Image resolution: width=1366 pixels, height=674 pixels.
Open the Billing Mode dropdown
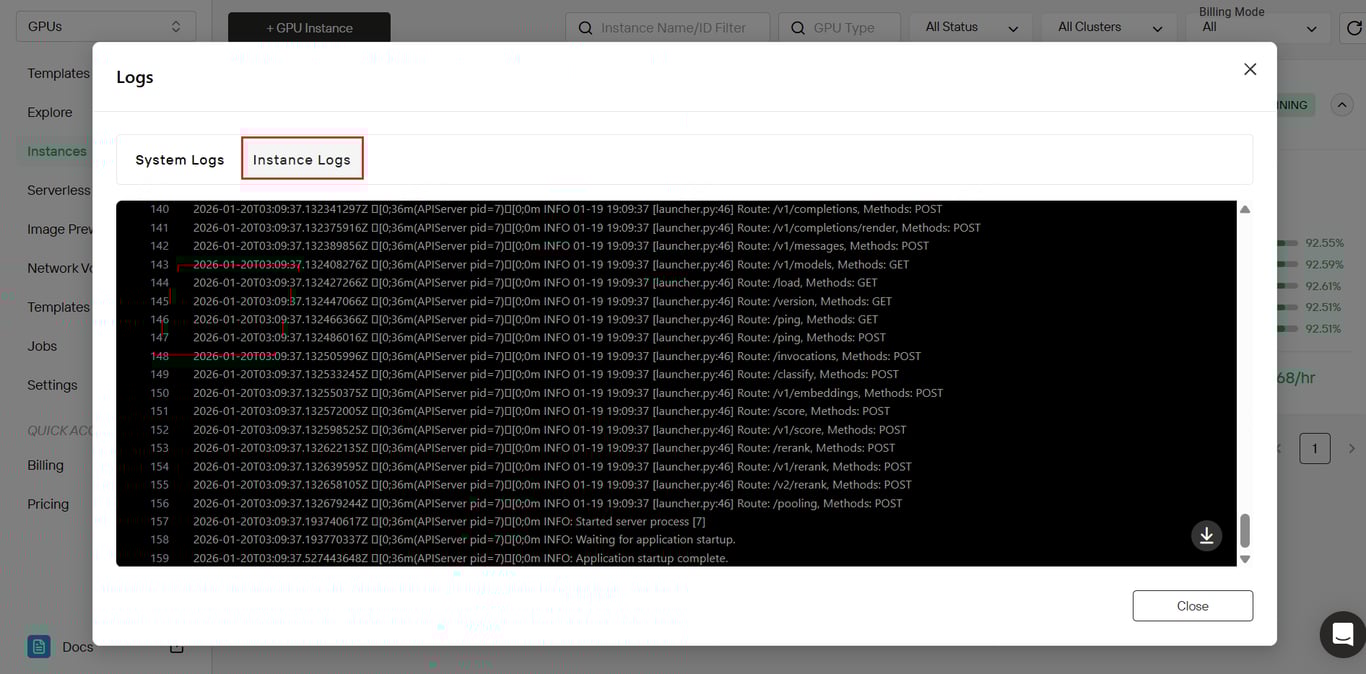tap(1260, 28)
